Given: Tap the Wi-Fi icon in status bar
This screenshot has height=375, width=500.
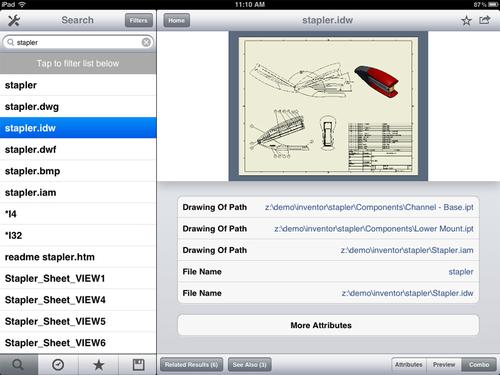Looking at the screenshot, I should pos(22,4).
